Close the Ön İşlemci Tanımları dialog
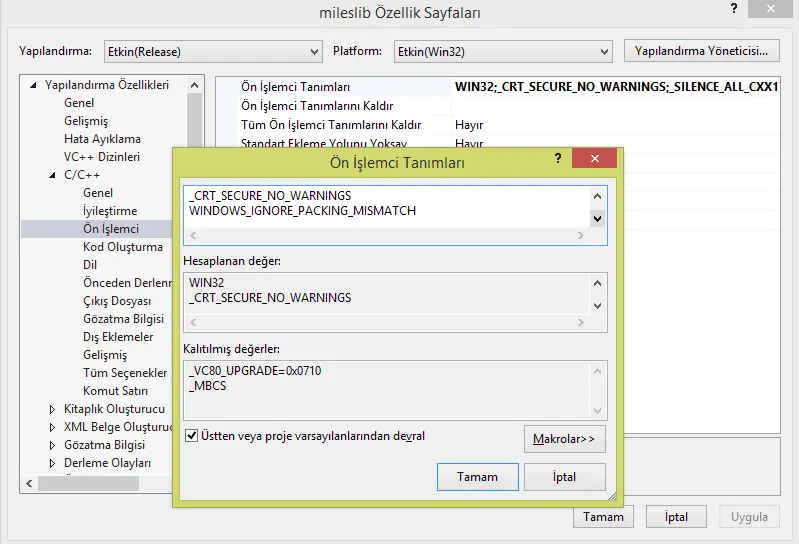This screenshot has height=544, width=799. coord(595,158)
